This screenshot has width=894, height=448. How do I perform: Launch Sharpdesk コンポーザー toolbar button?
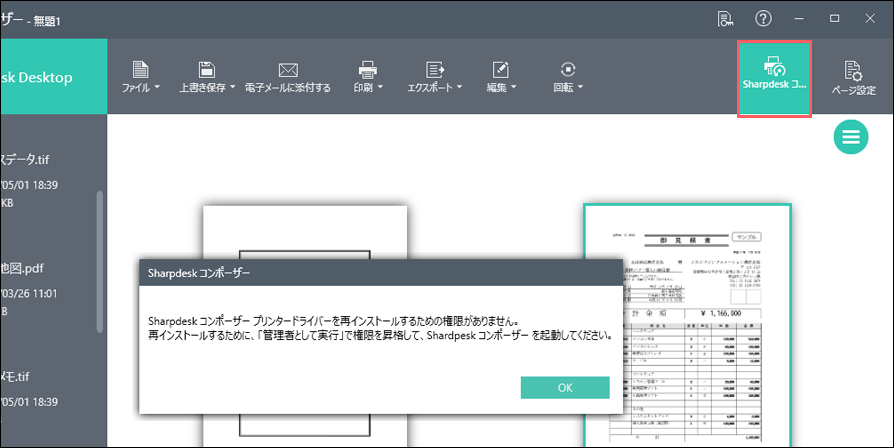[774, 79]
